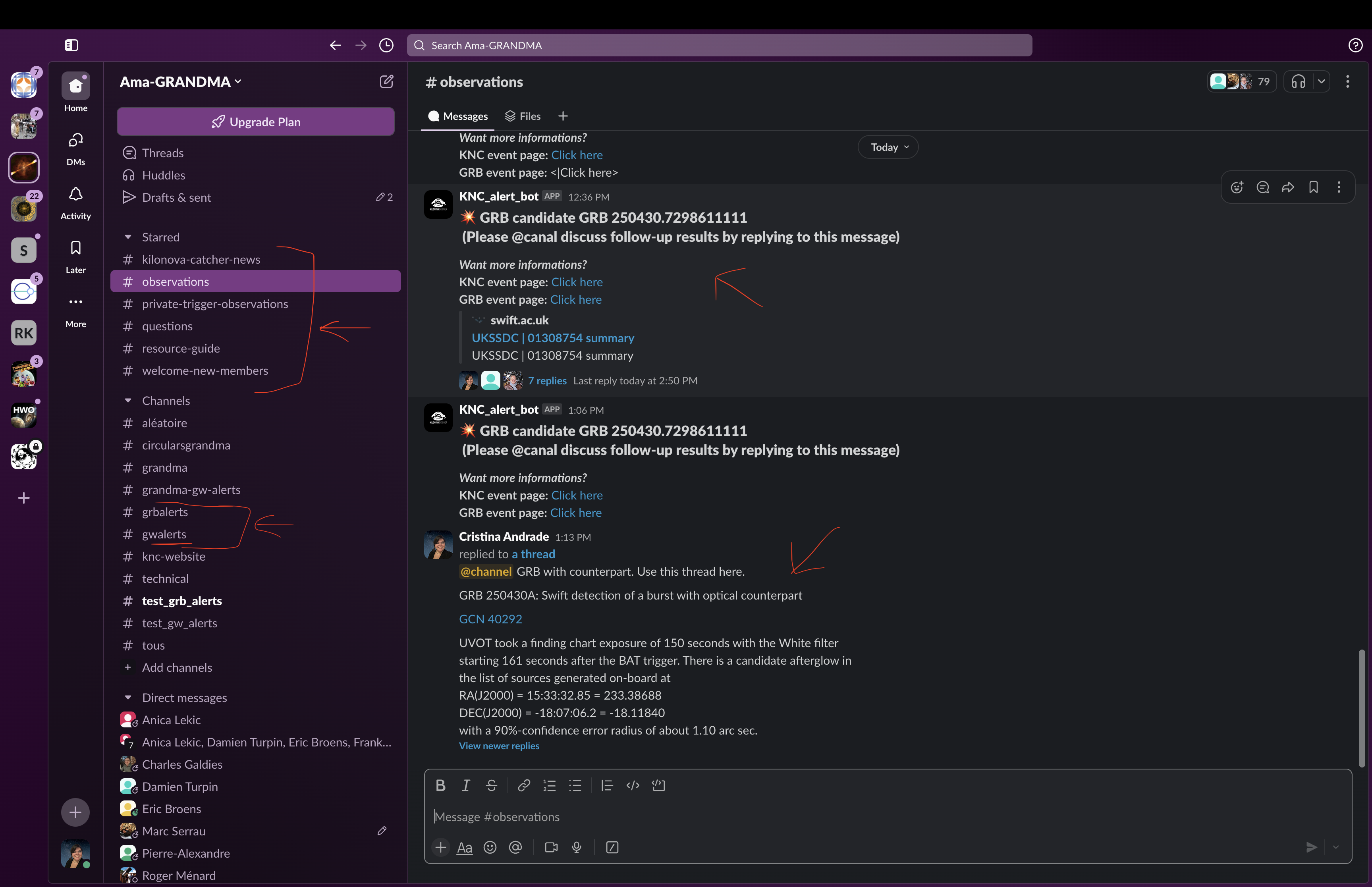Open the test_grb_alerts channel
The width and height of the screenshot is (1372, 887).
coord(256,601)
